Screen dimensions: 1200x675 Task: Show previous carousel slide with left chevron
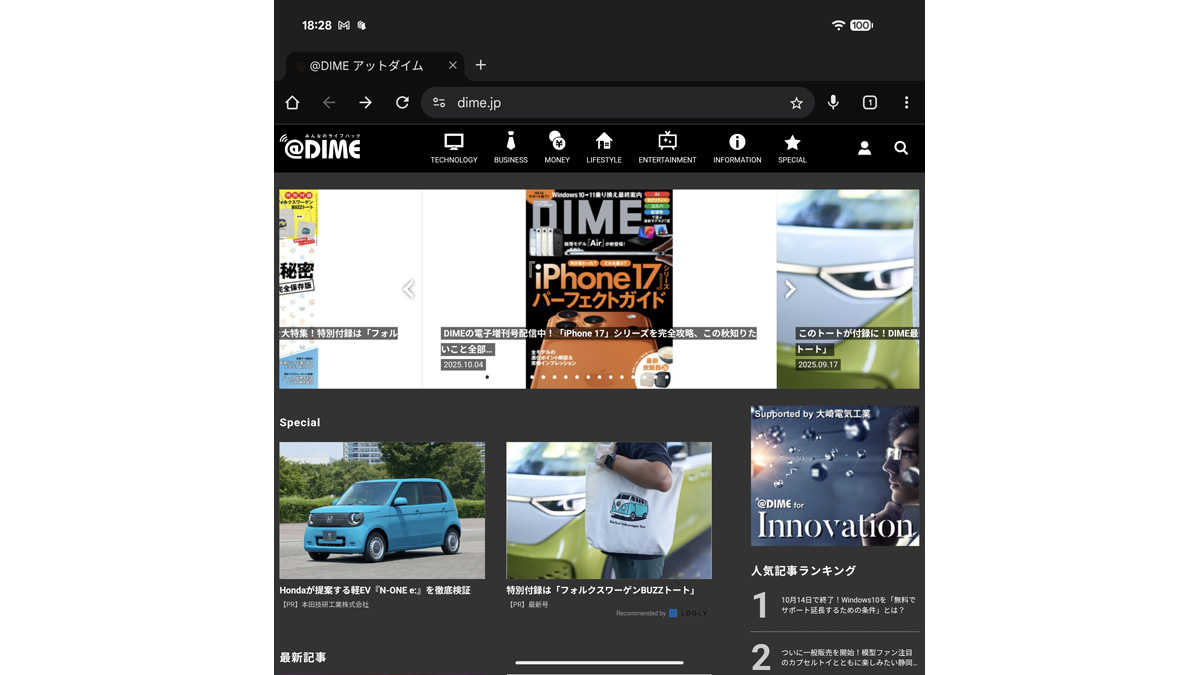point(408,289)
